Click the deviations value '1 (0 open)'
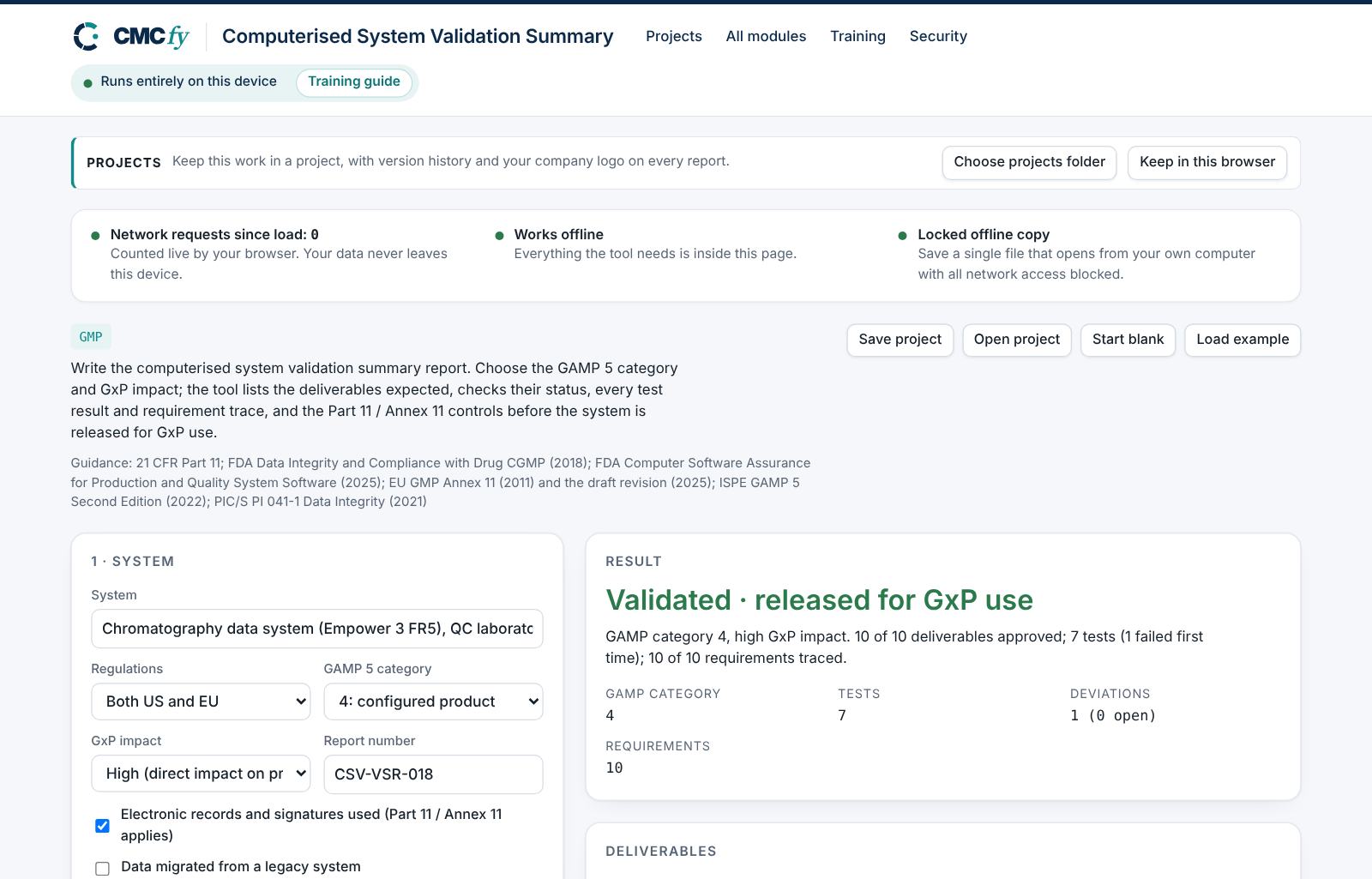 pyautogui.click(x=1113, y=715)
